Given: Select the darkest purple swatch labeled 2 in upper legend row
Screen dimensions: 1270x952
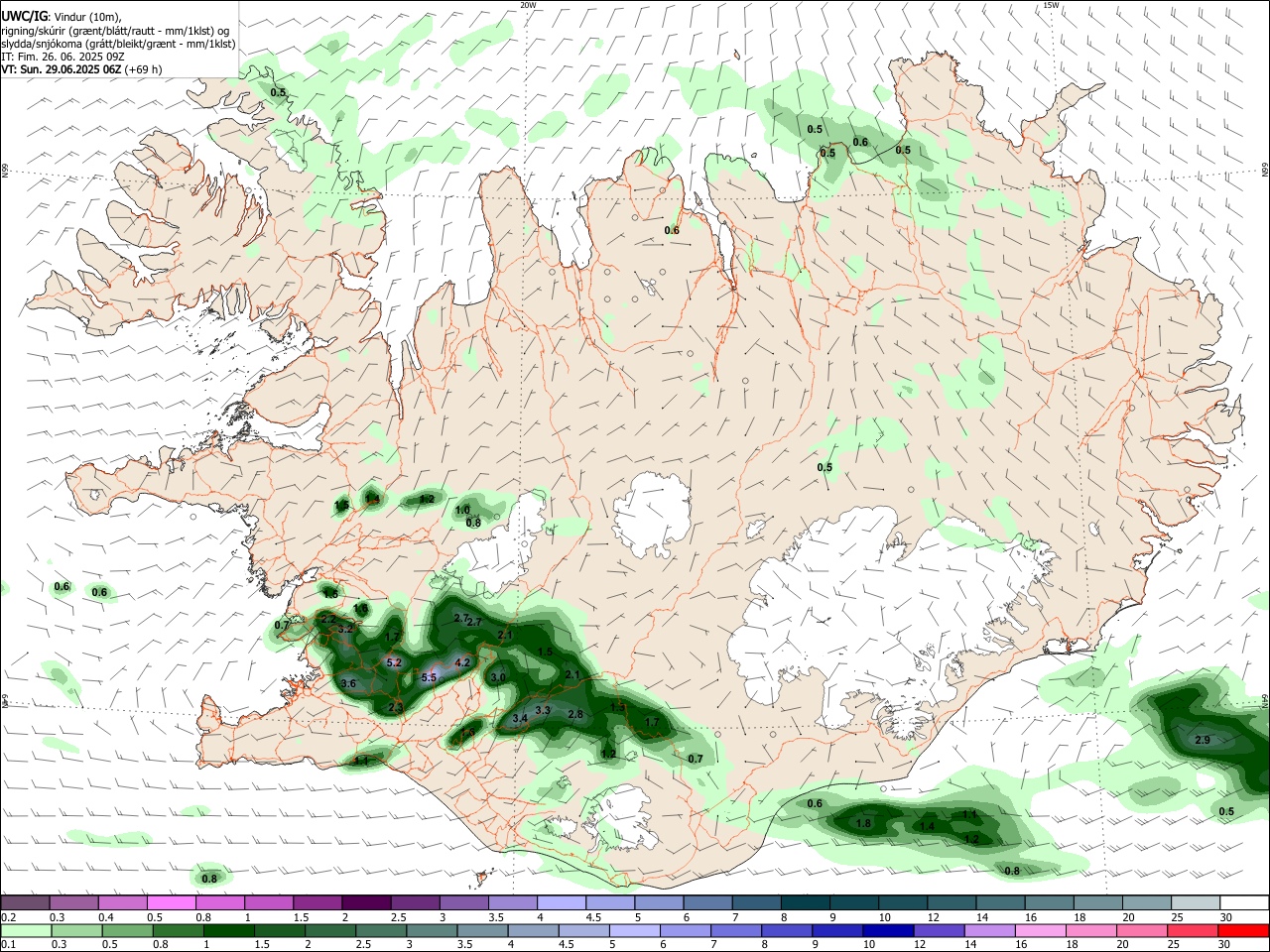Looking at the screenshot, I should coord(365,902).
